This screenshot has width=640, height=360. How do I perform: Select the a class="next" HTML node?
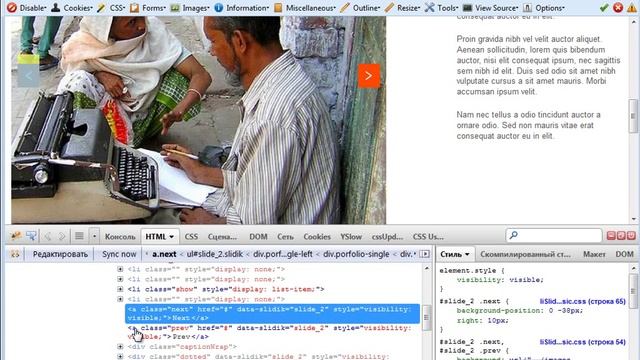coord(272,313)
